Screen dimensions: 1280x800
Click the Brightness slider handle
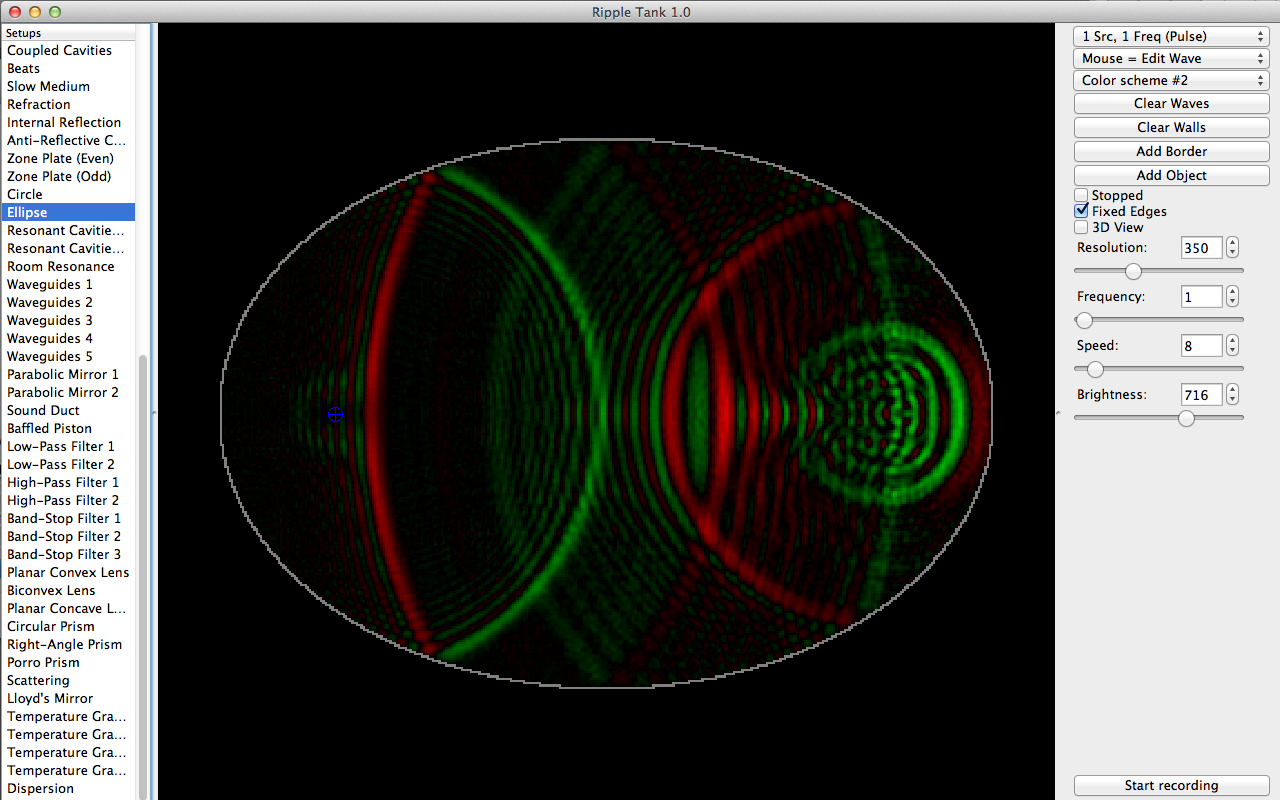1186,418
